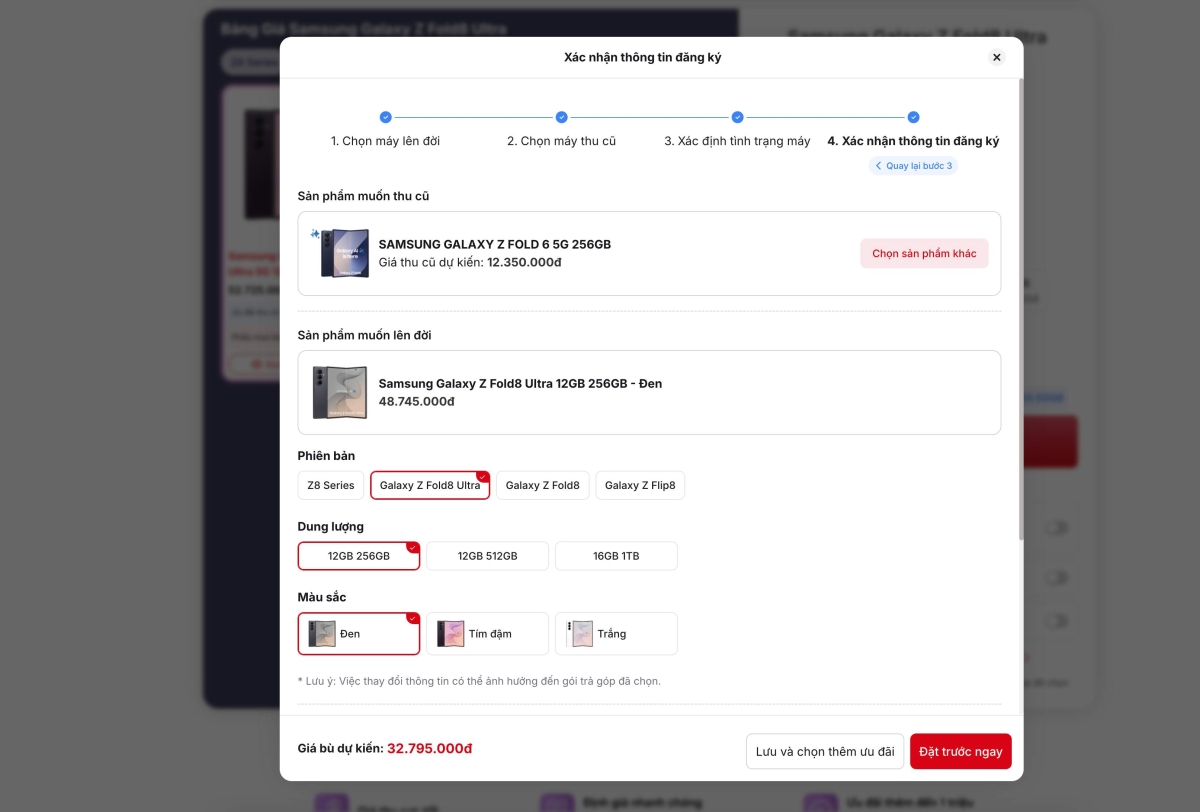Screen dimensions: 1200x812
Task: Click the dialog vertical scrollbar
Action: pos(1020,310)
